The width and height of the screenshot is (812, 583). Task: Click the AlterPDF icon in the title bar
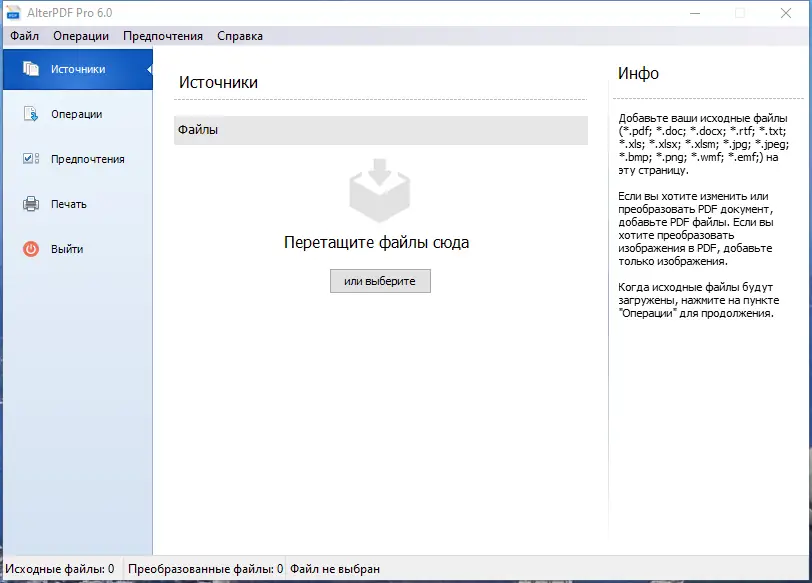[13, 13]
